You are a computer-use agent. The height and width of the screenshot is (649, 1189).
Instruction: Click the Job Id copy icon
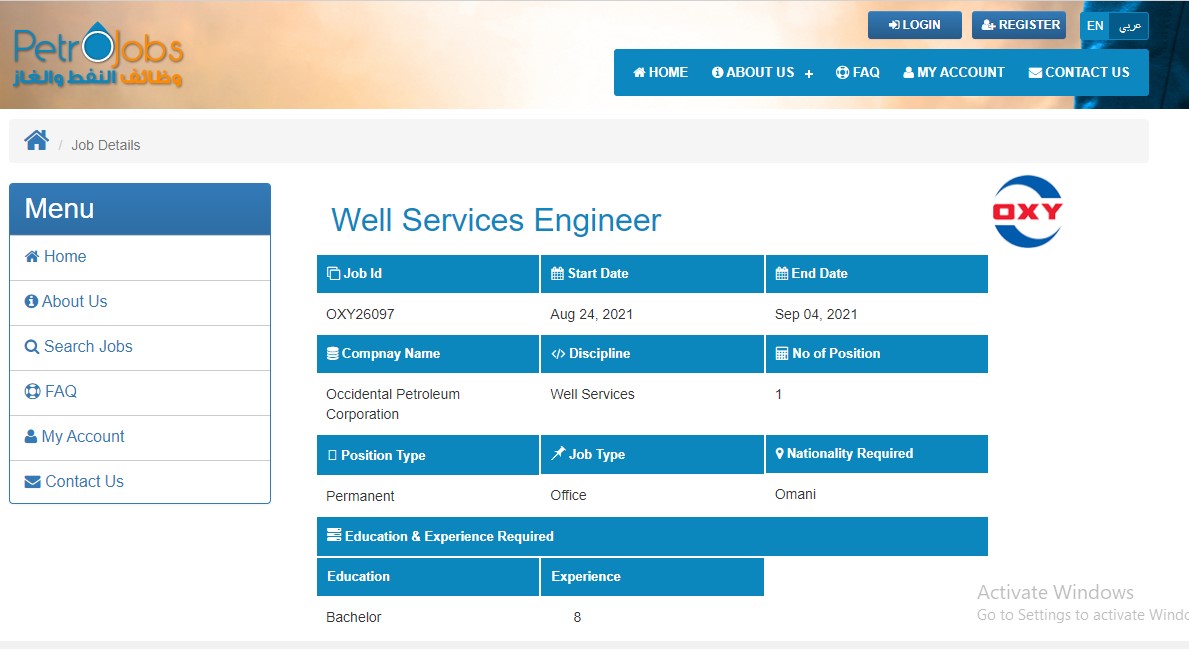[334, 273]
